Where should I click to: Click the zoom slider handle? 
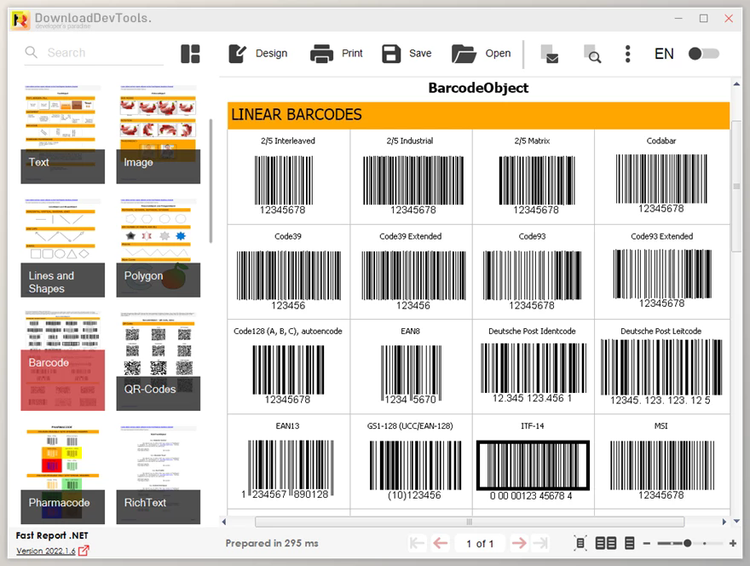point(687,543)
